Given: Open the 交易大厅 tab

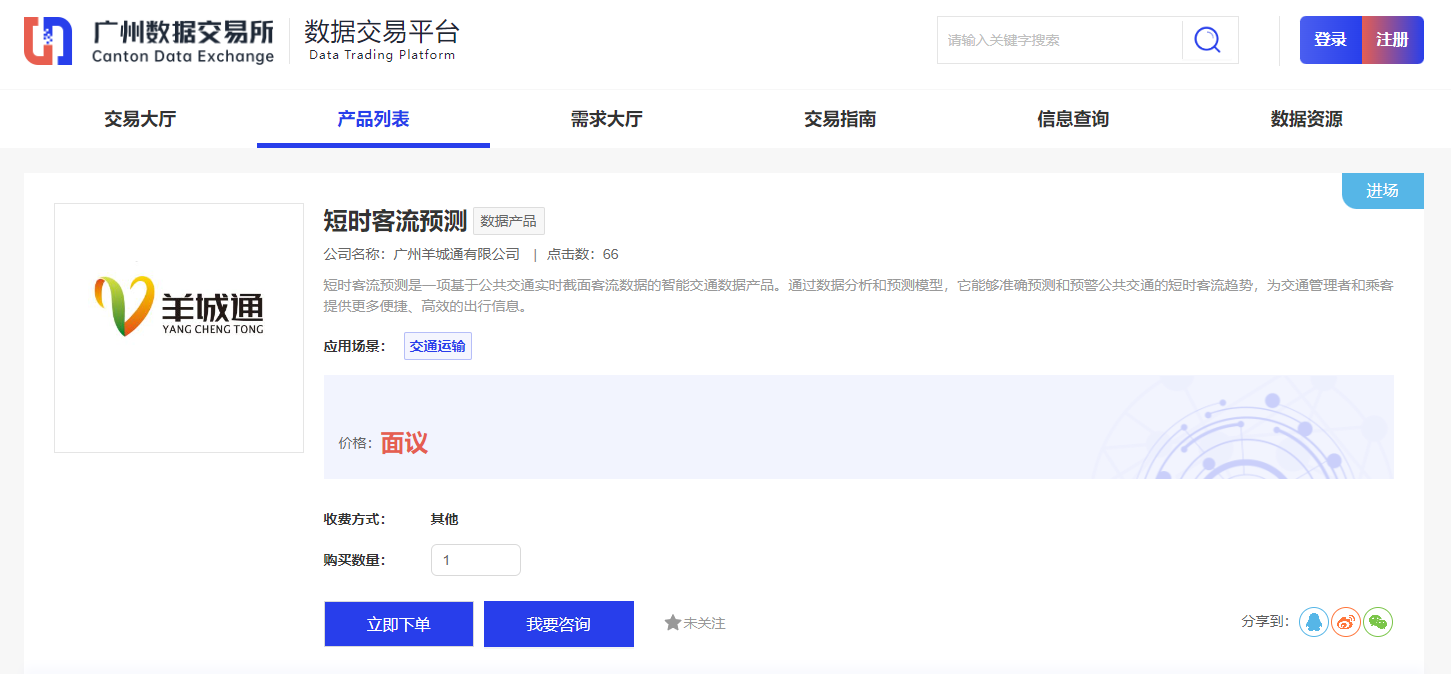Looking at the screenshot, I should 140,119.
